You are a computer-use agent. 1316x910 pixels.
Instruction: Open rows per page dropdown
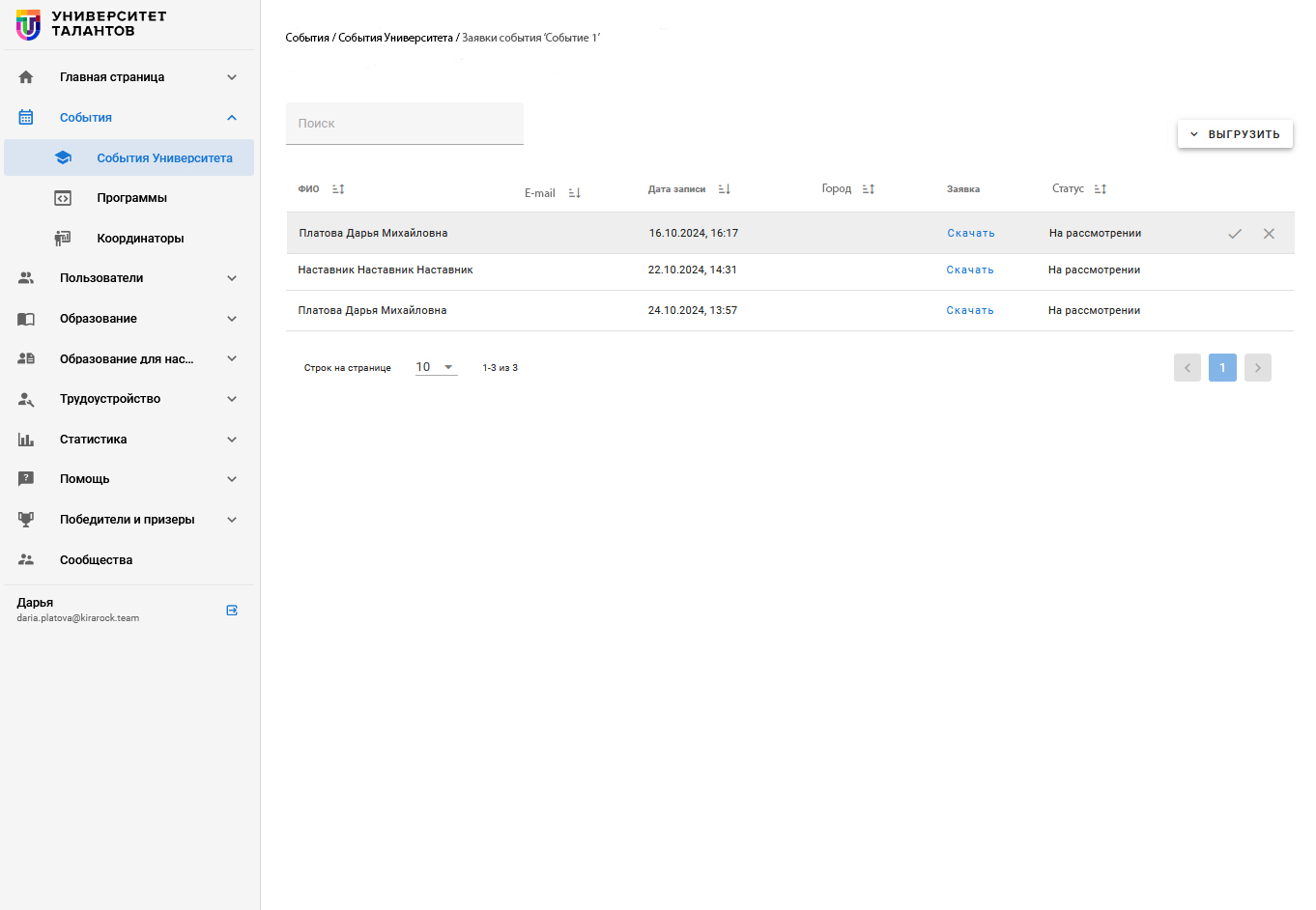tap(436, 367)
